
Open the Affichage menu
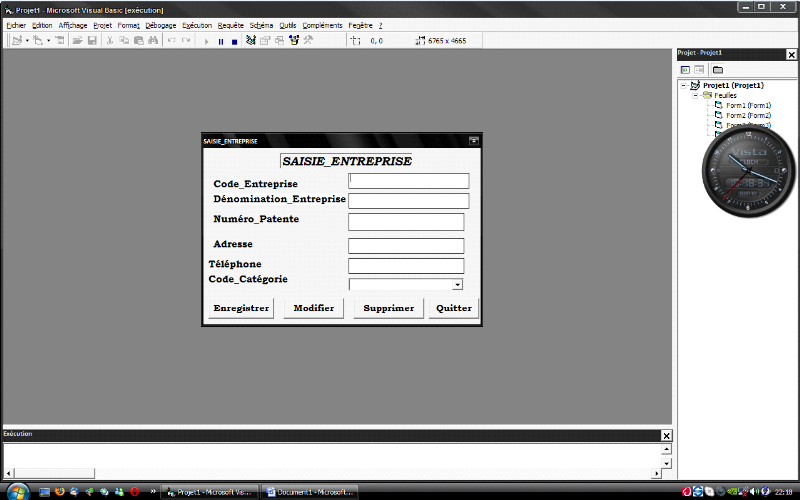click(x=72, y=25)
